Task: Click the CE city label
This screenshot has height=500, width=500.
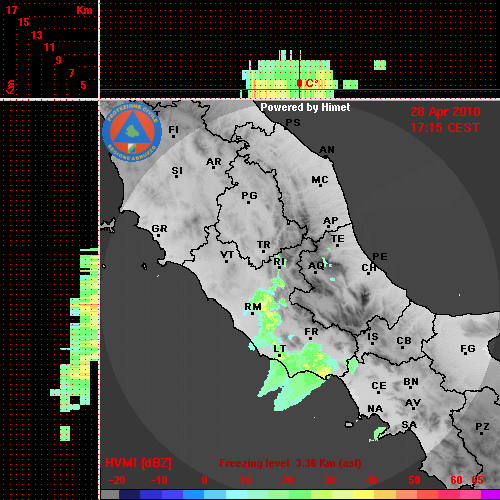Action: (379, 386)
